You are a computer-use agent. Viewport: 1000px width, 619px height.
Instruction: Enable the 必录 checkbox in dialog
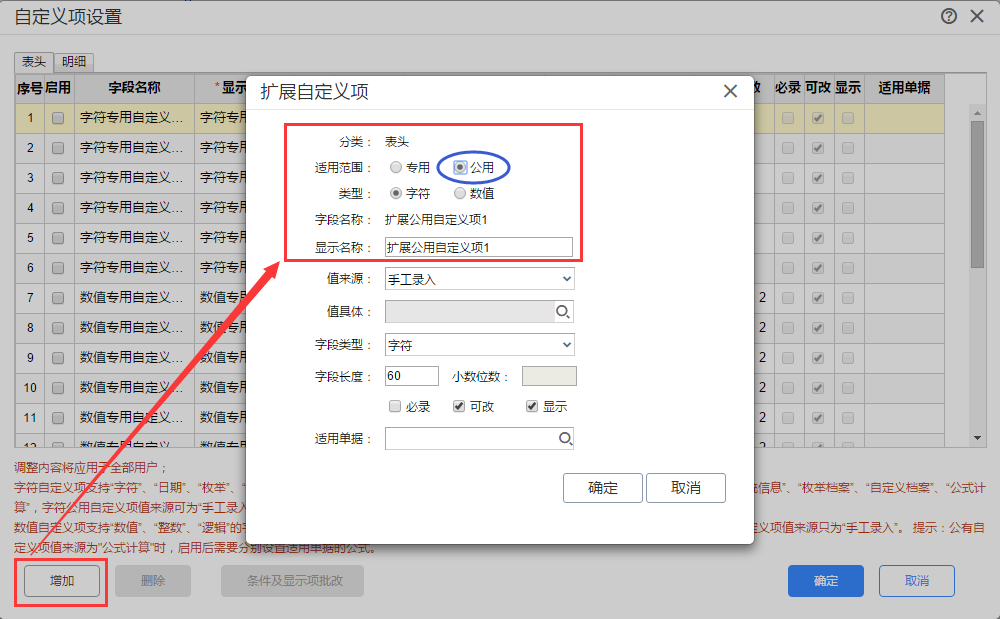395,406
